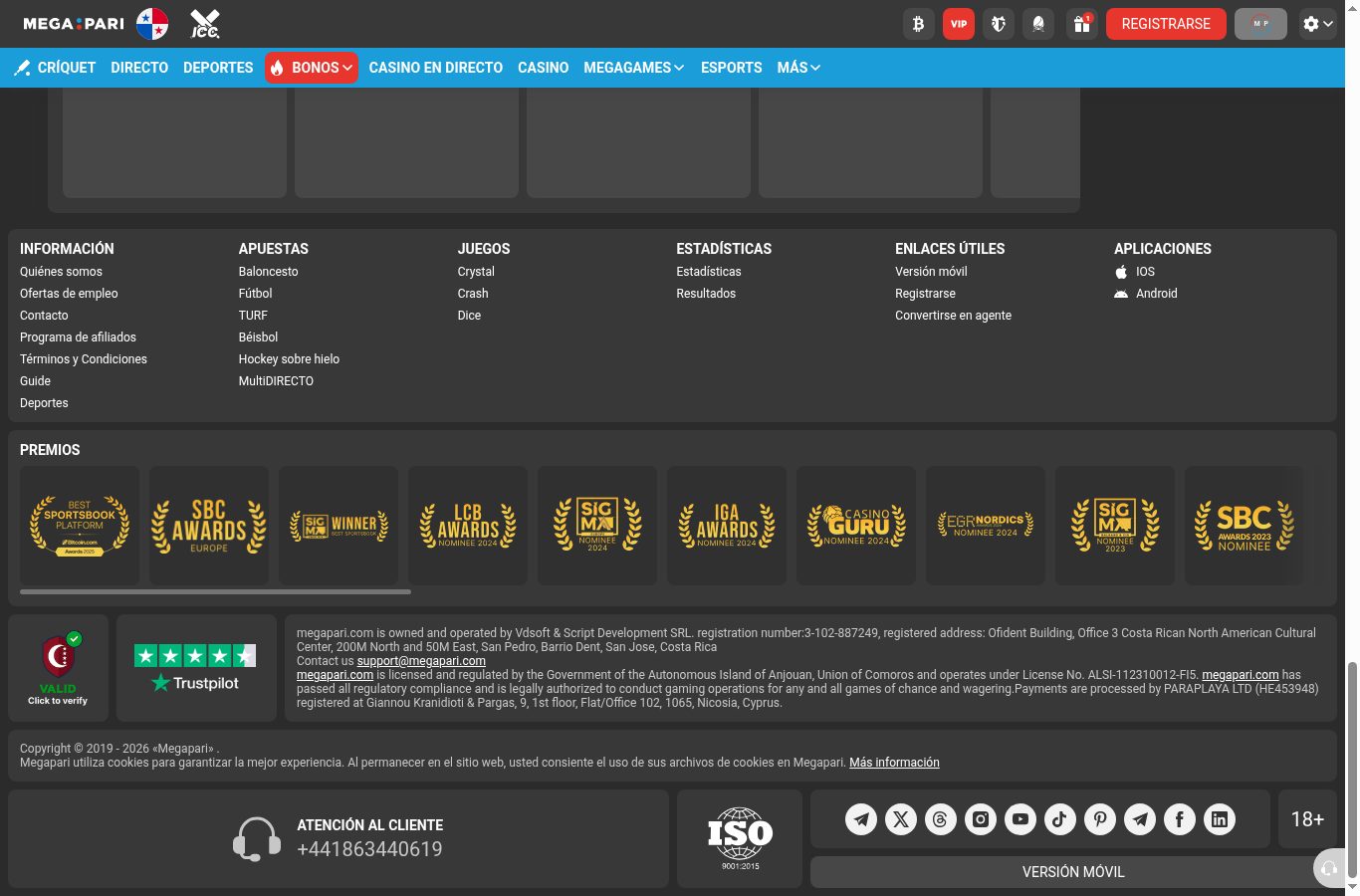
Task: Click the Panama flag icon
Action: pos(152,24)
